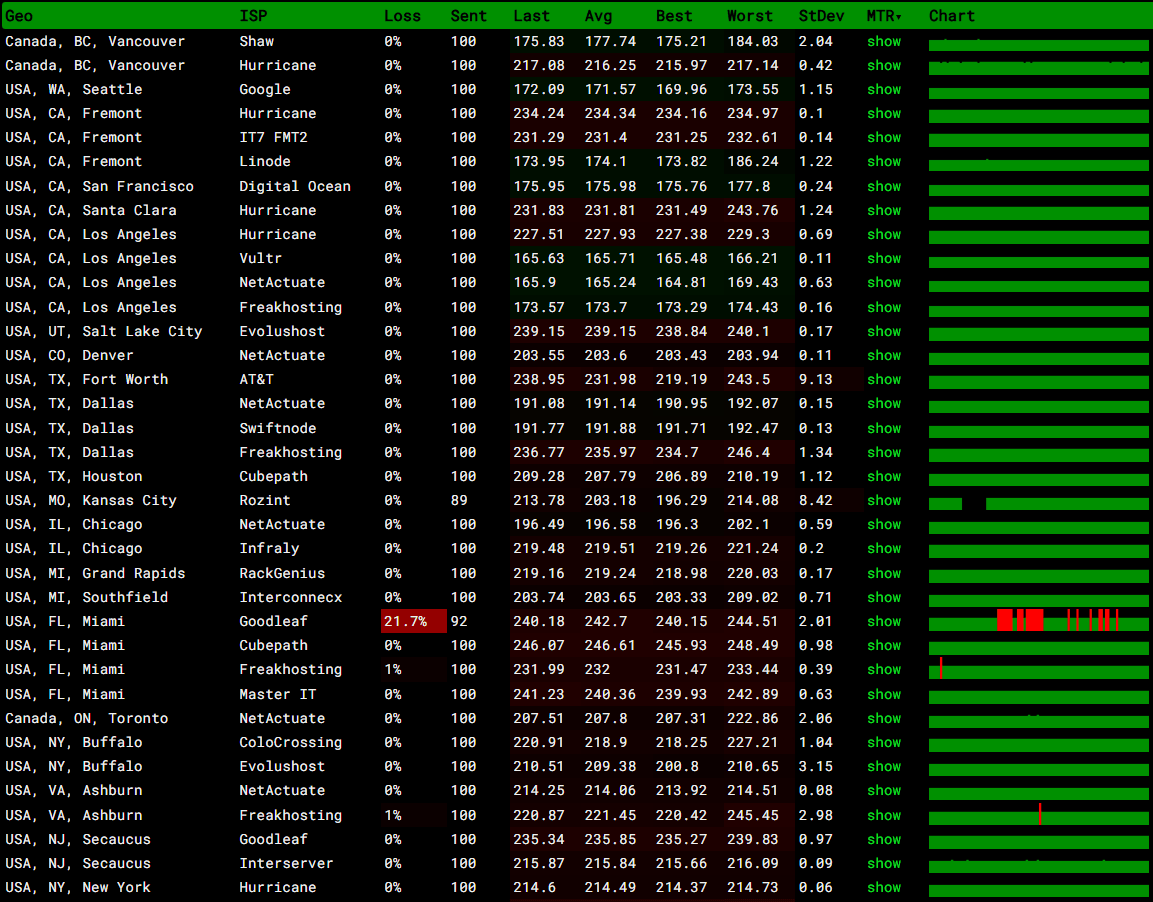Image resolution: width=1153 pixels, height=902 pixels.
Task: Click the Avg column header
Action: coord(598,15)
